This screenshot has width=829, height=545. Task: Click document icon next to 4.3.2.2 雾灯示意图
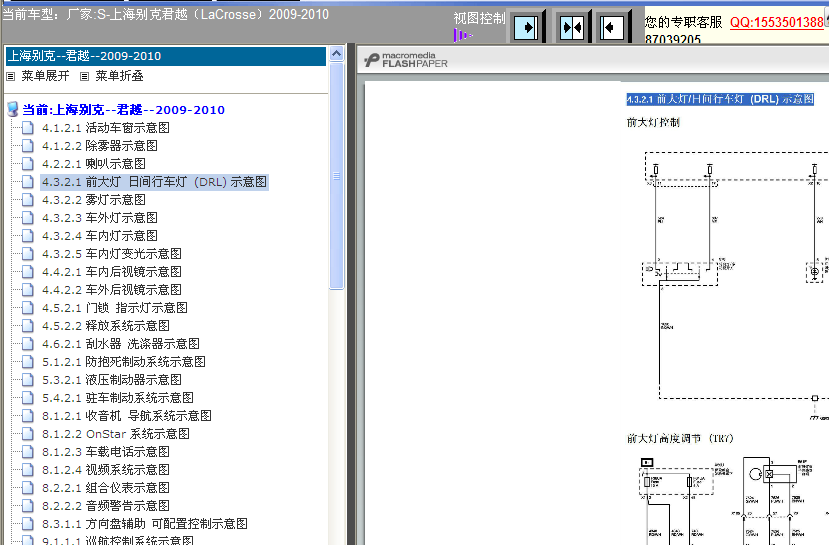[x=28, y=199]
